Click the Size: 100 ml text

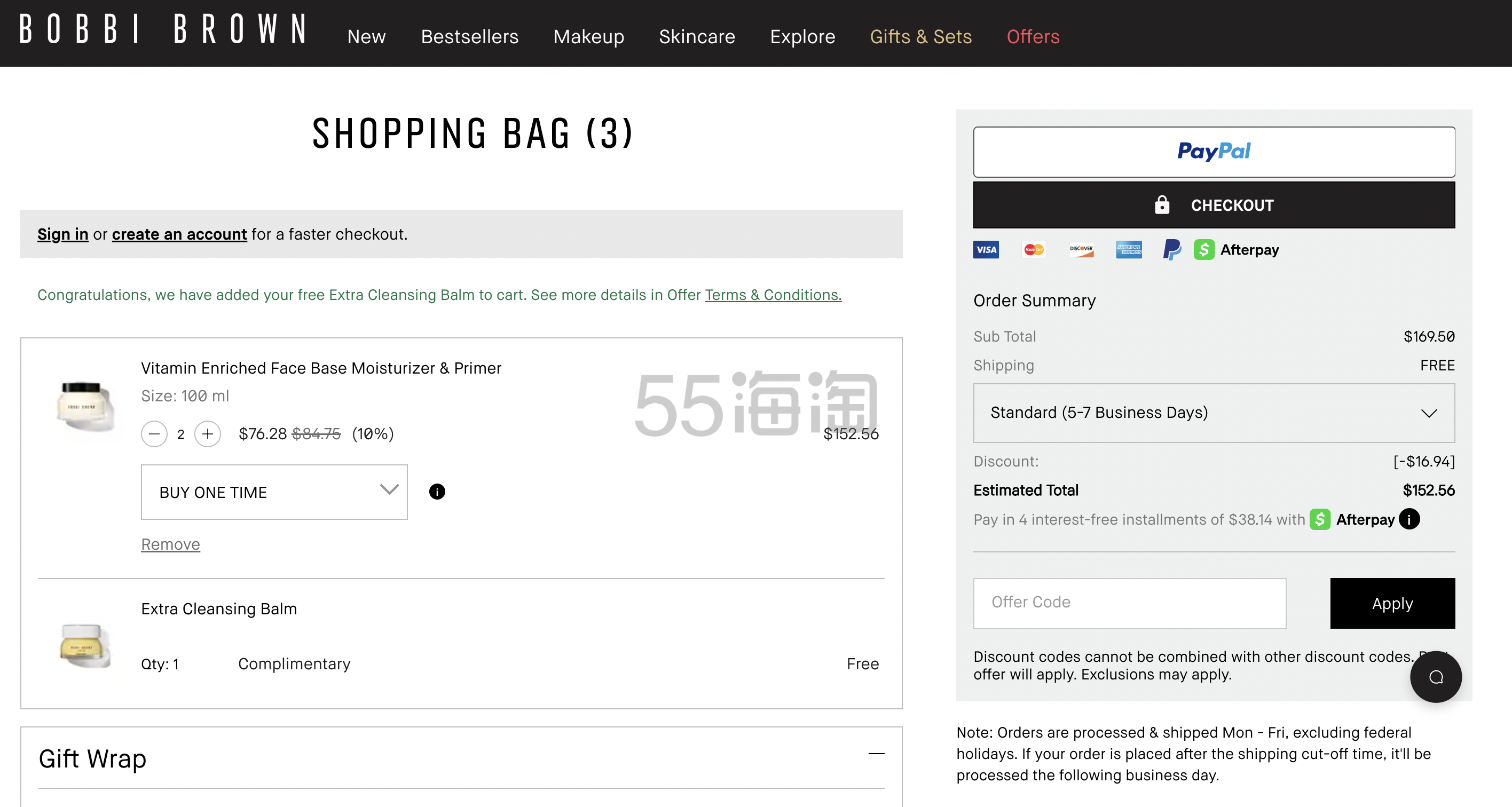click(x=185, y=396)
